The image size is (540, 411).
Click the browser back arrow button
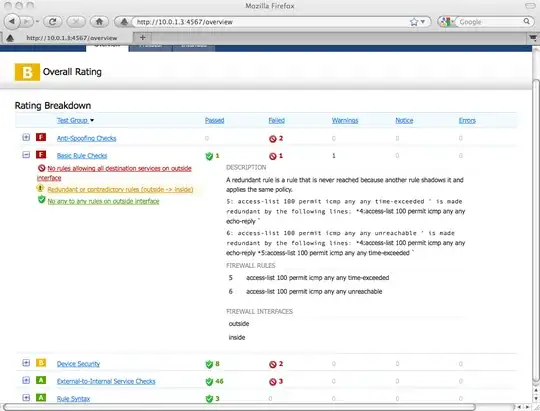[12, 22]
